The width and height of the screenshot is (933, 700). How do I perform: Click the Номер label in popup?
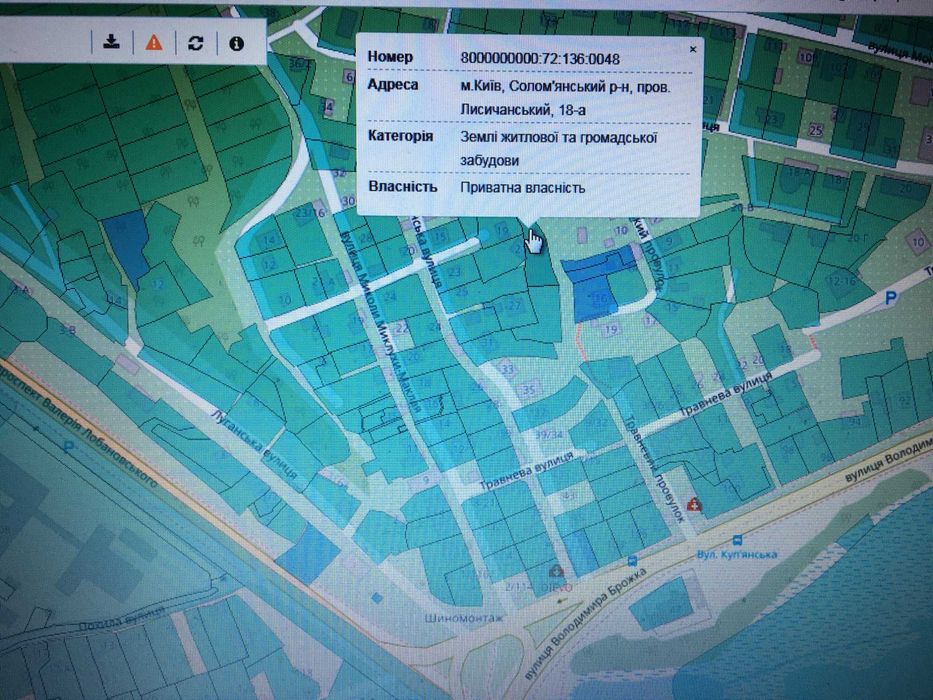[390, 57]
